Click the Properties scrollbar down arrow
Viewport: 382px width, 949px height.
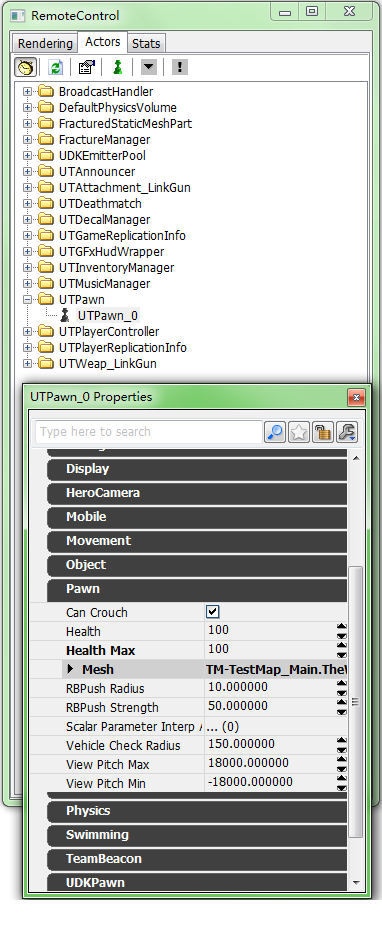coord(356,883)
